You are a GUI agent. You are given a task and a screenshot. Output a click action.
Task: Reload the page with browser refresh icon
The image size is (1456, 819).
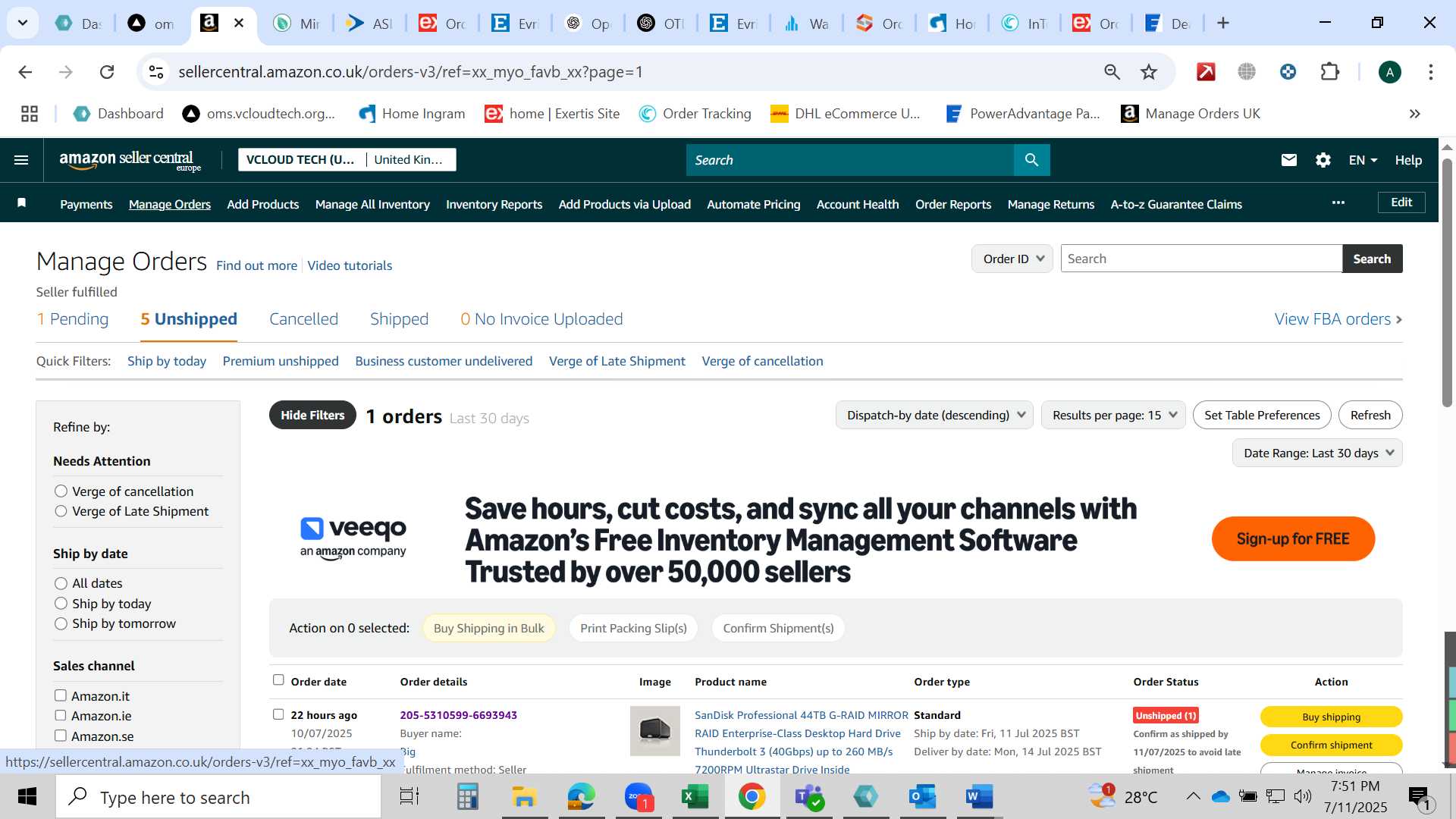107,72
